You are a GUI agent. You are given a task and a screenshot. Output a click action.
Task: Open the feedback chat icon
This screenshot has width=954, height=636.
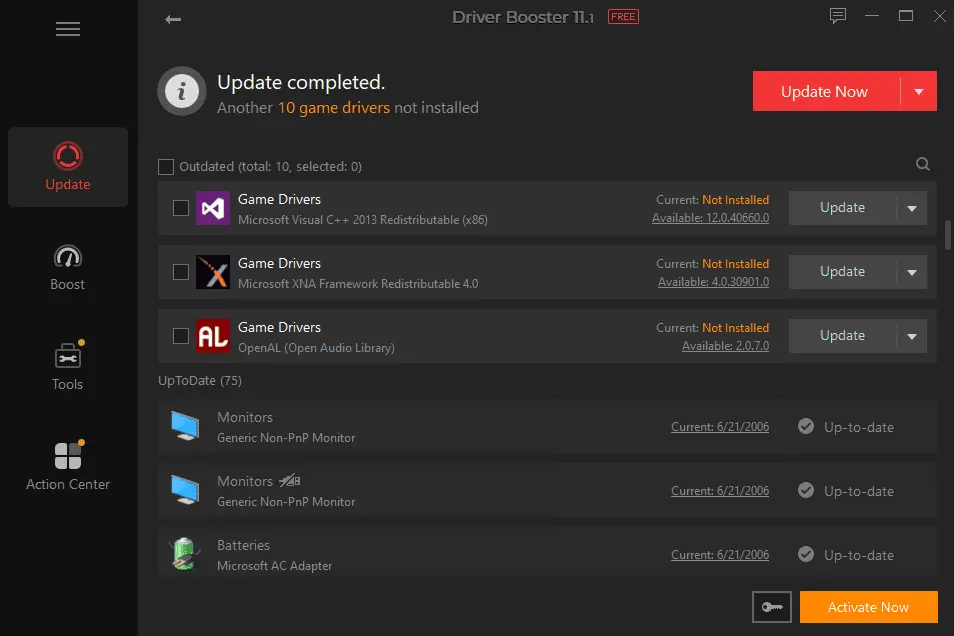(838, 16)
